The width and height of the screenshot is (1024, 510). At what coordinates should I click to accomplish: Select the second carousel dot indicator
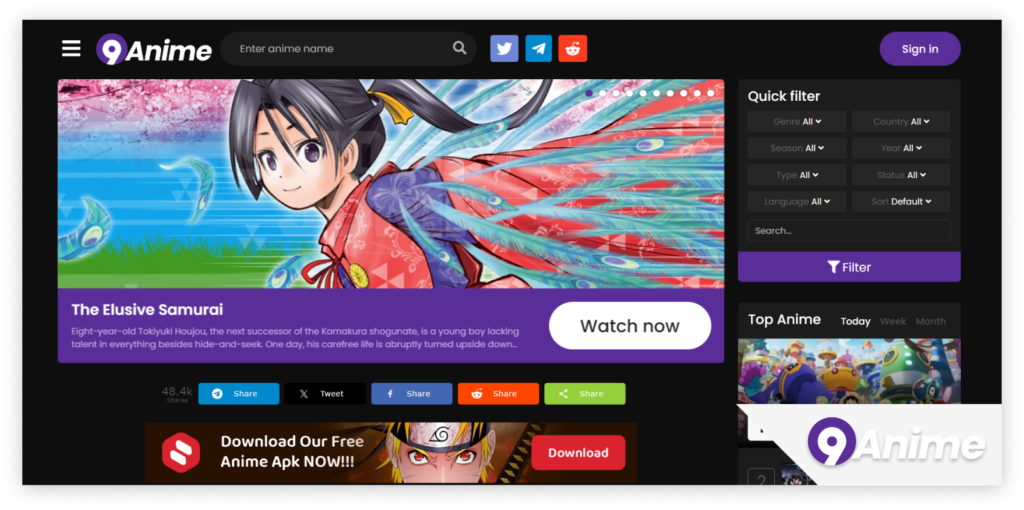click(x=603, y=93)
